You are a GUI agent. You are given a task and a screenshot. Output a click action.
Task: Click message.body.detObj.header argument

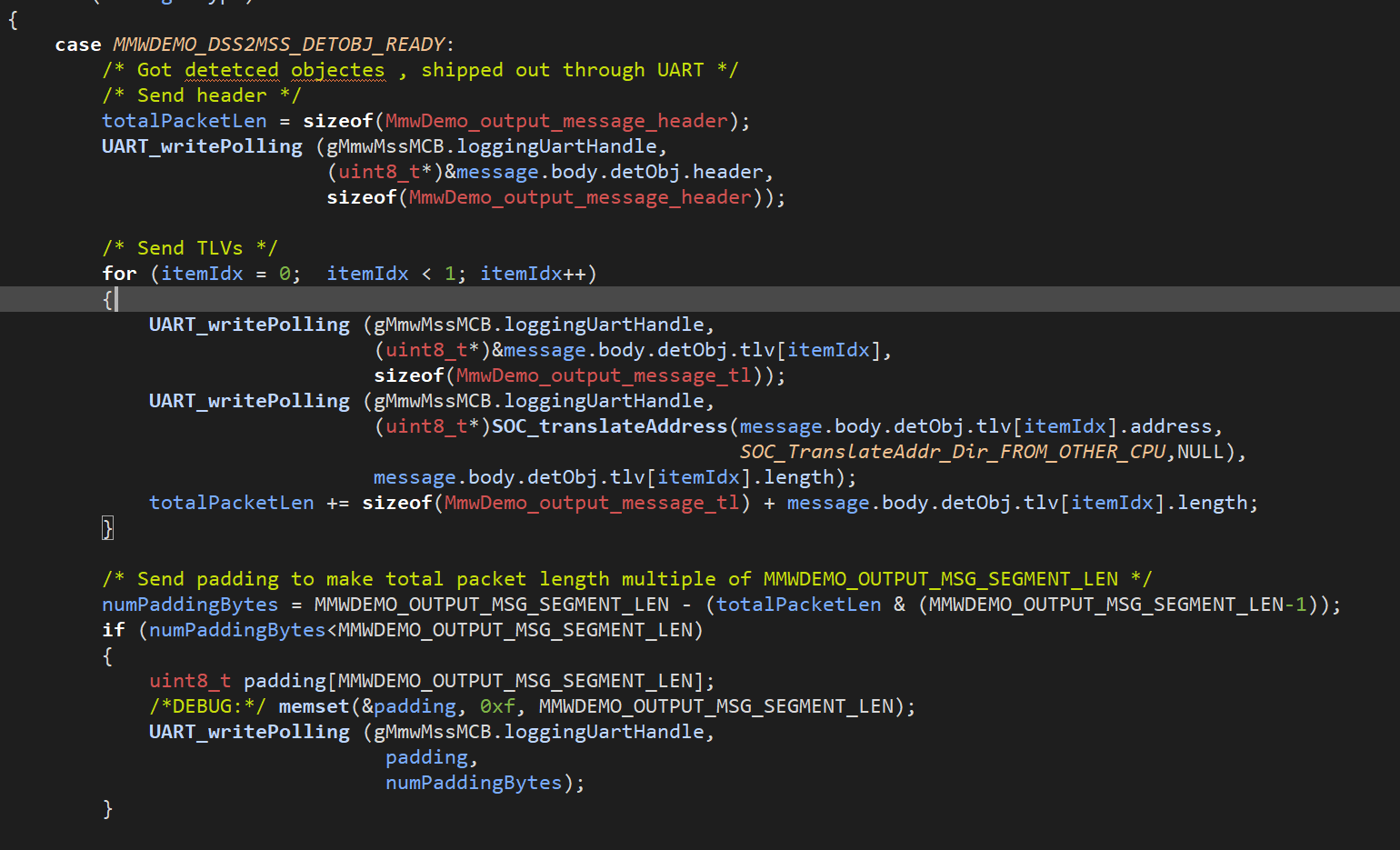[x=609, y=172]
